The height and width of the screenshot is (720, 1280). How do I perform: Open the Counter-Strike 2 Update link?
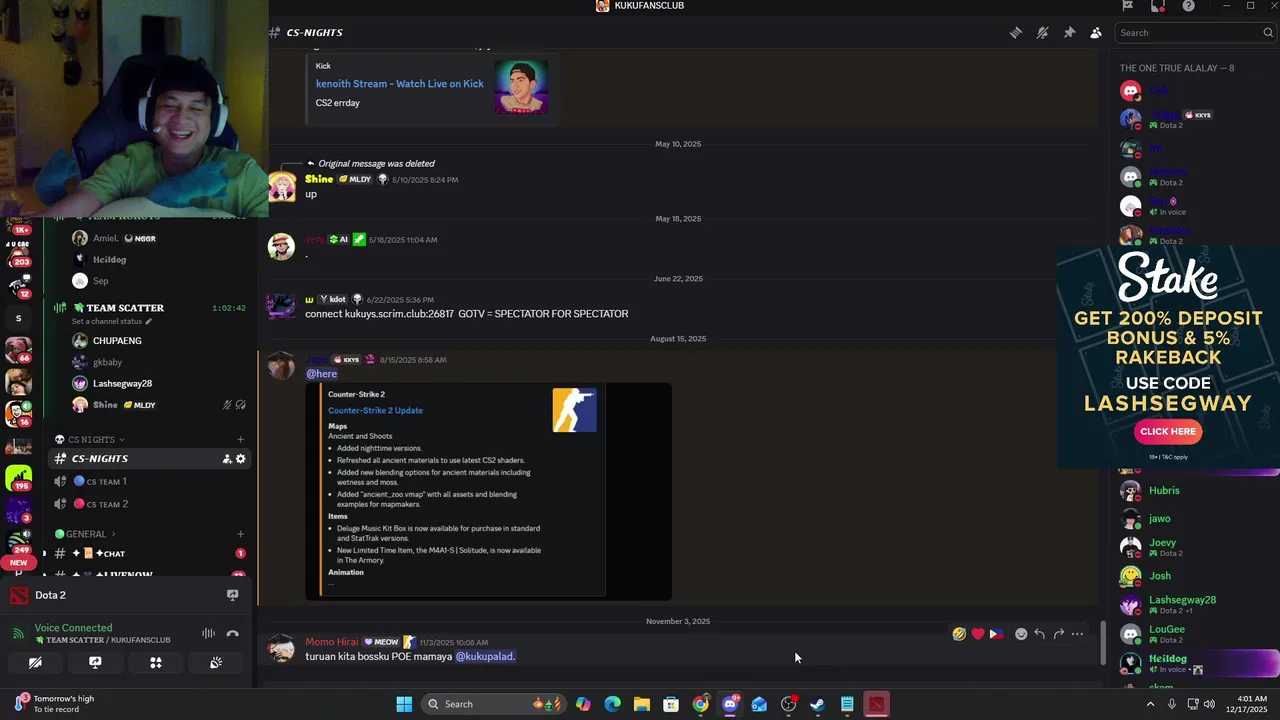point(375,410)
